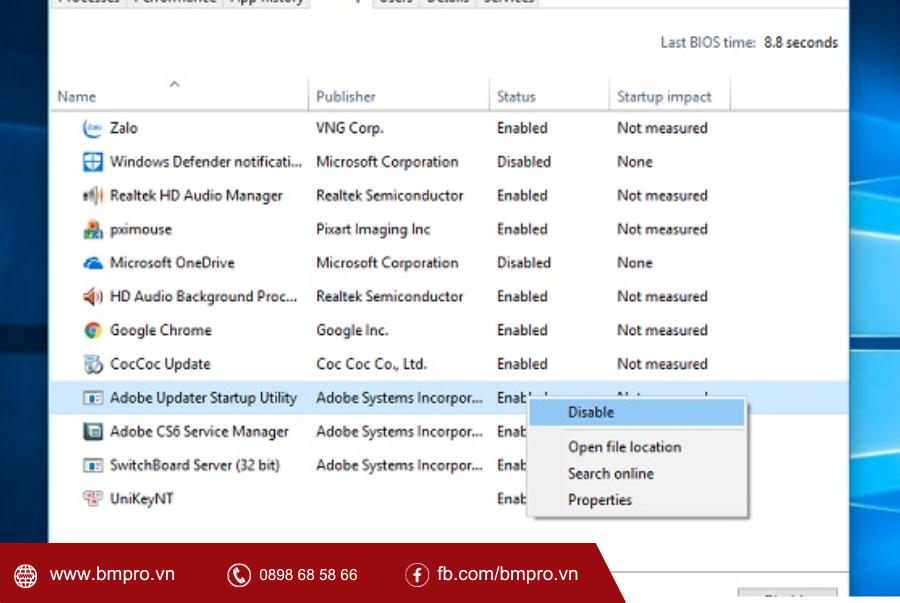This screenshot has width=900, height=603.
Task: Click Disabled status of Windows Defender
Action: click(523, 162)
